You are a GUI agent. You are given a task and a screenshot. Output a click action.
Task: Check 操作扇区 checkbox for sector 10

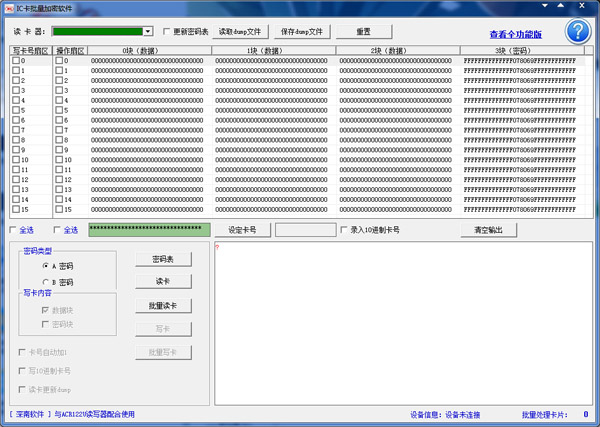point(59,160)
